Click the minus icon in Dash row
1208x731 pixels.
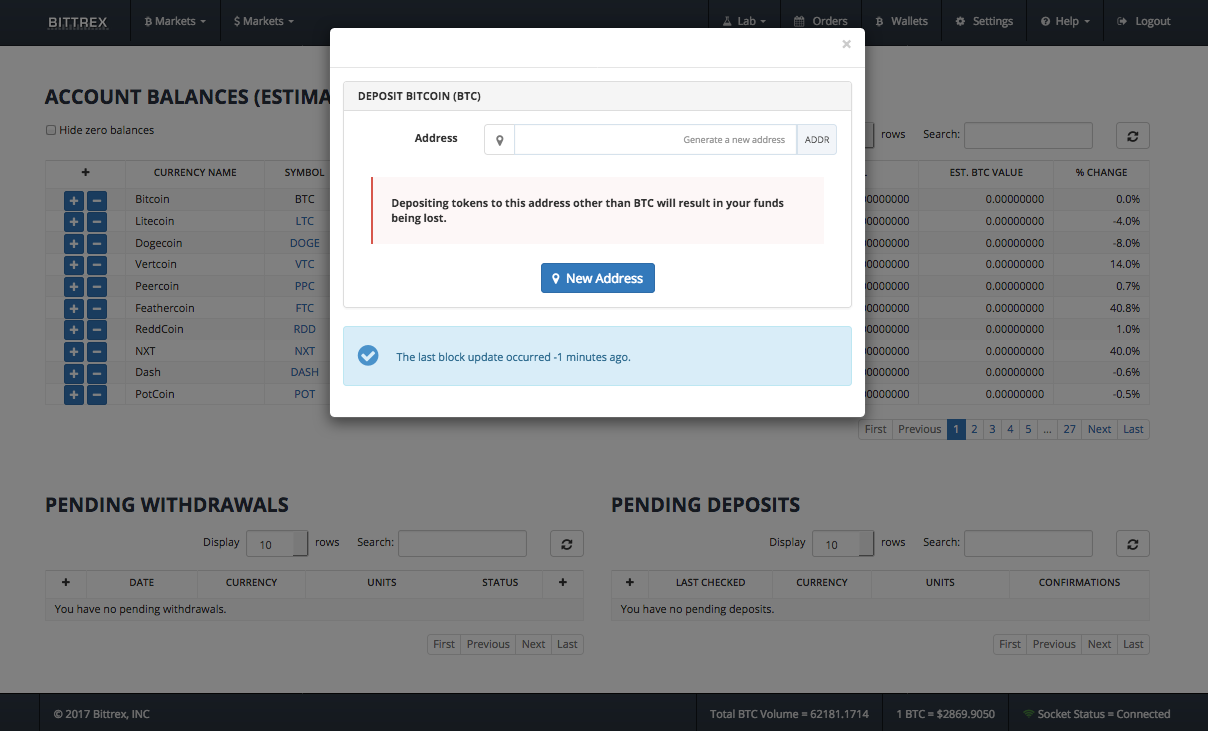97,373
